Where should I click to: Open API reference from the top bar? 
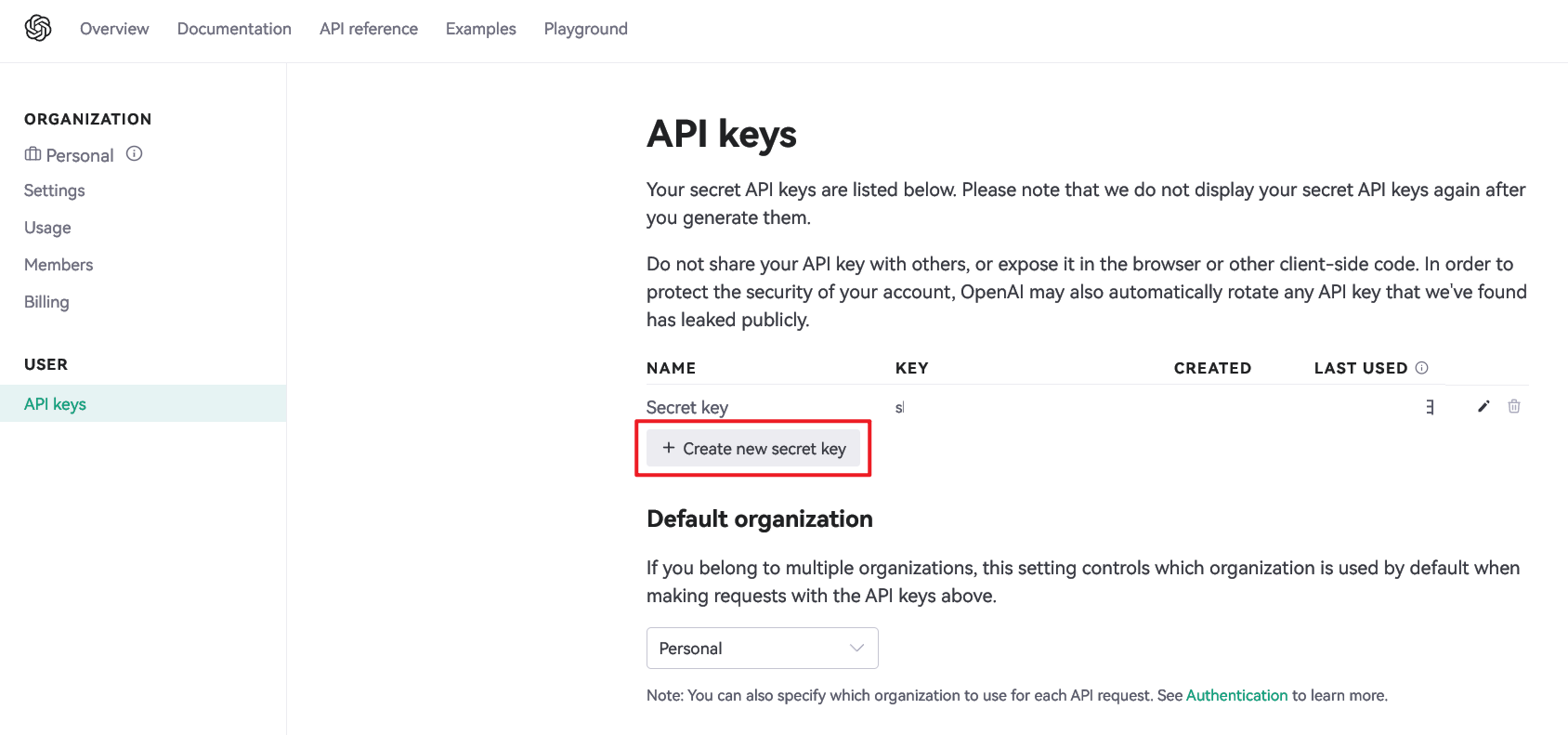(x=369, y=29)
